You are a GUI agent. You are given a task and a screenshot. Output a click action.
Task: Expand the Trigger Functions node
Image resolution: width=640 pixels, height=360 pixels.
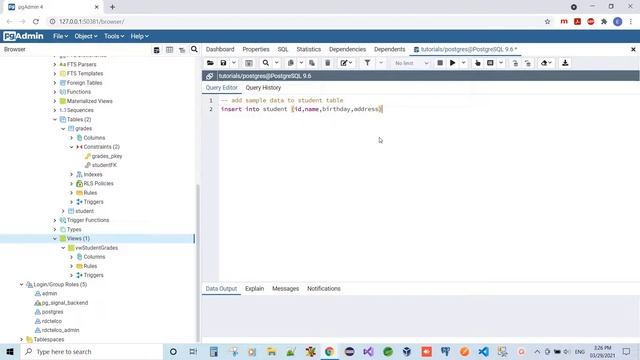(55, 220)
